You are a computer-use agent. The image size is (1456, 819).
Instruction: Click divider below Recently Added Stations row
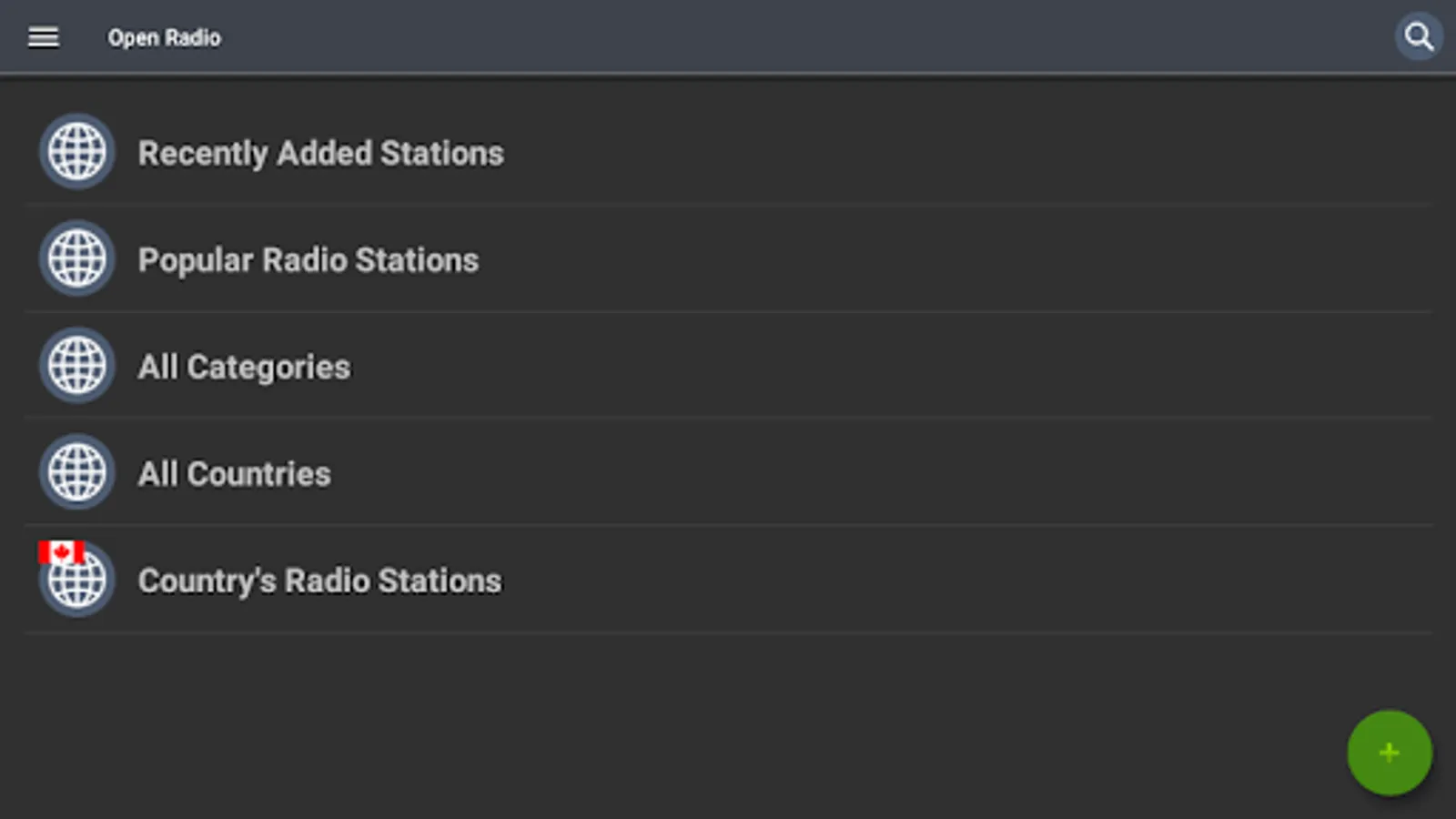[x=728, y=205]
